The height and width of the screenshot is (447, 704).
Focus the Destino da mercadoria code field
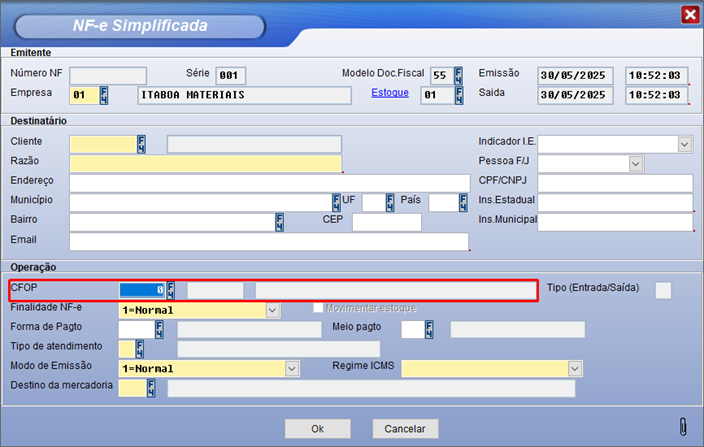coord(133,388)
